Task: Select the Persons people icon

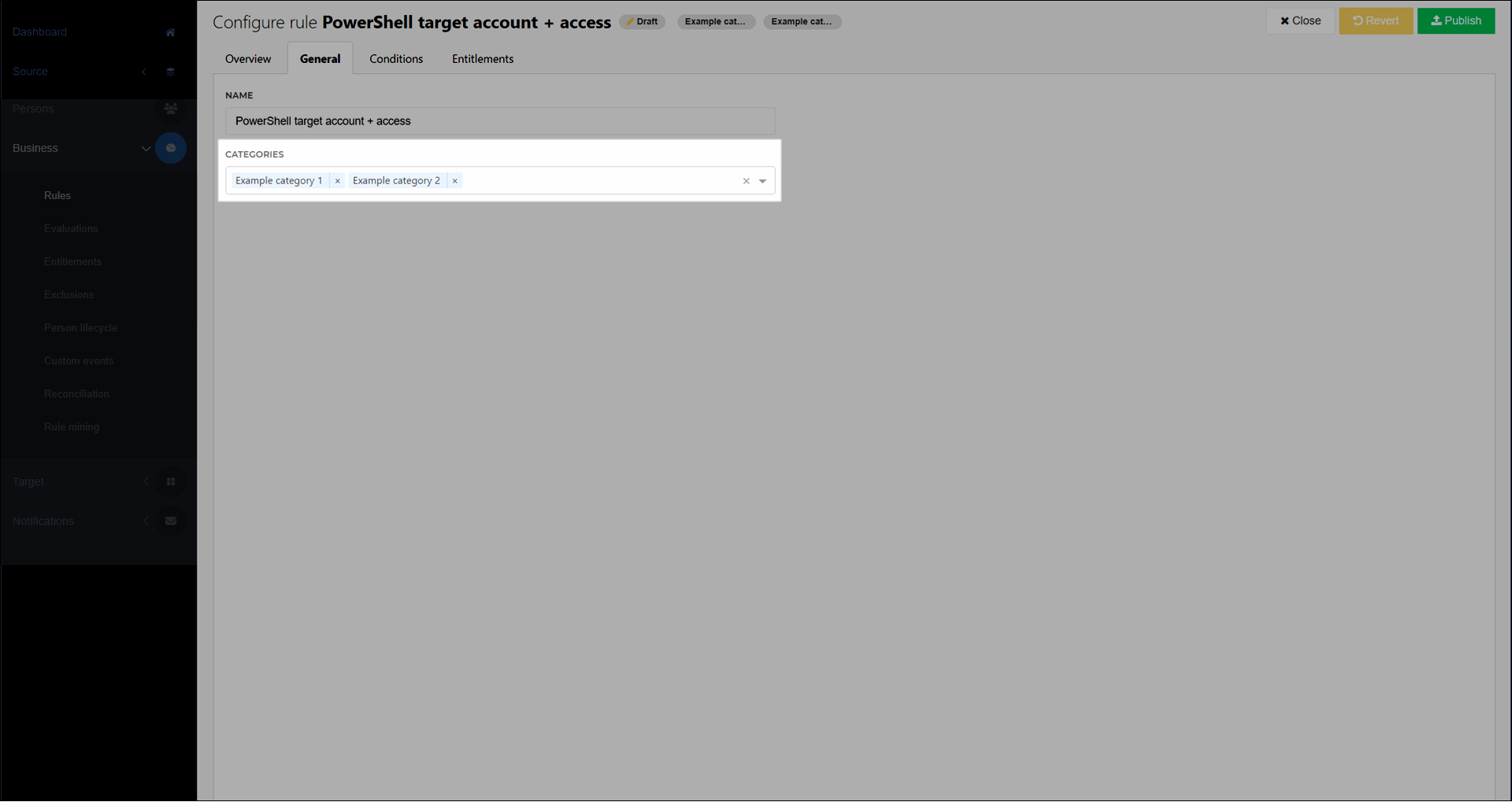Action: tap(170, 109)
